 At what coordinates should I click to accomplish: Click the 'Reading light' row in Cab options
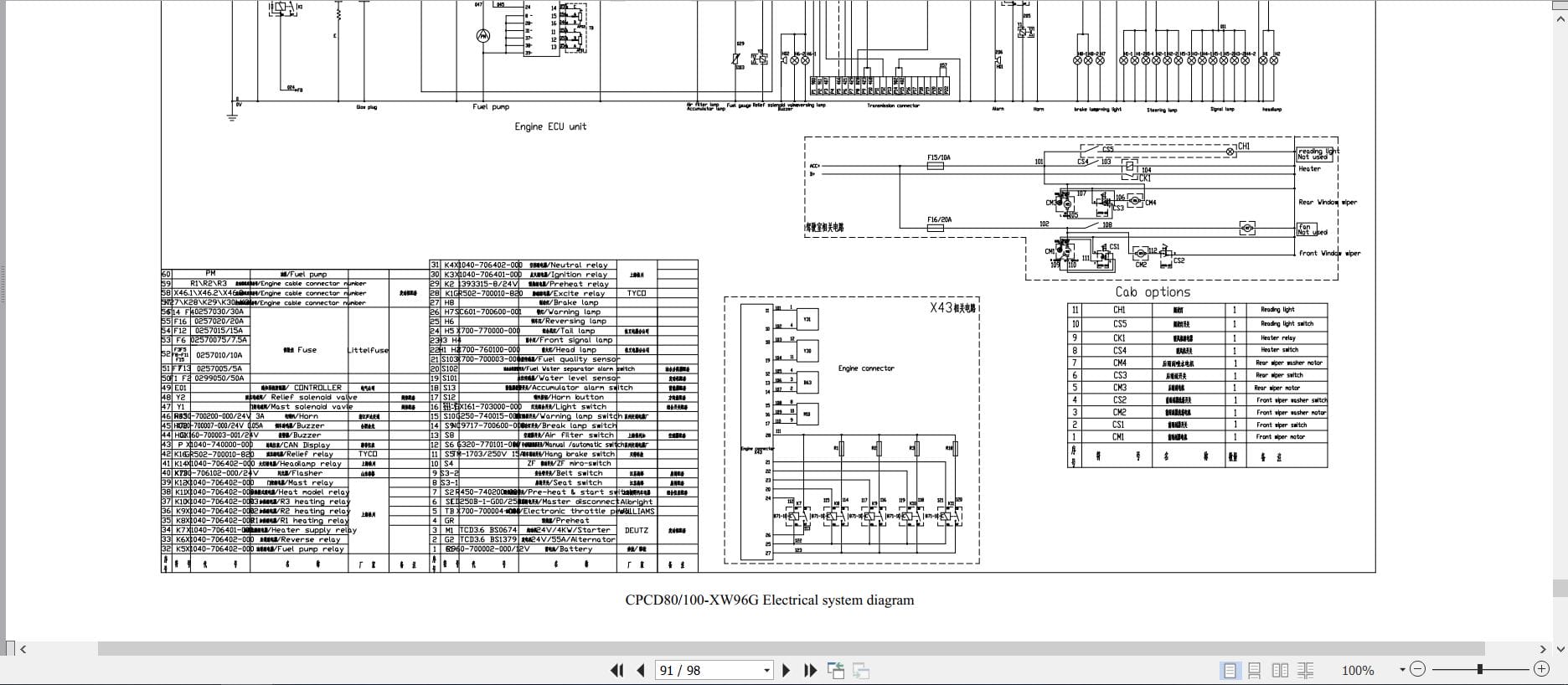[x=1198, y=310]
